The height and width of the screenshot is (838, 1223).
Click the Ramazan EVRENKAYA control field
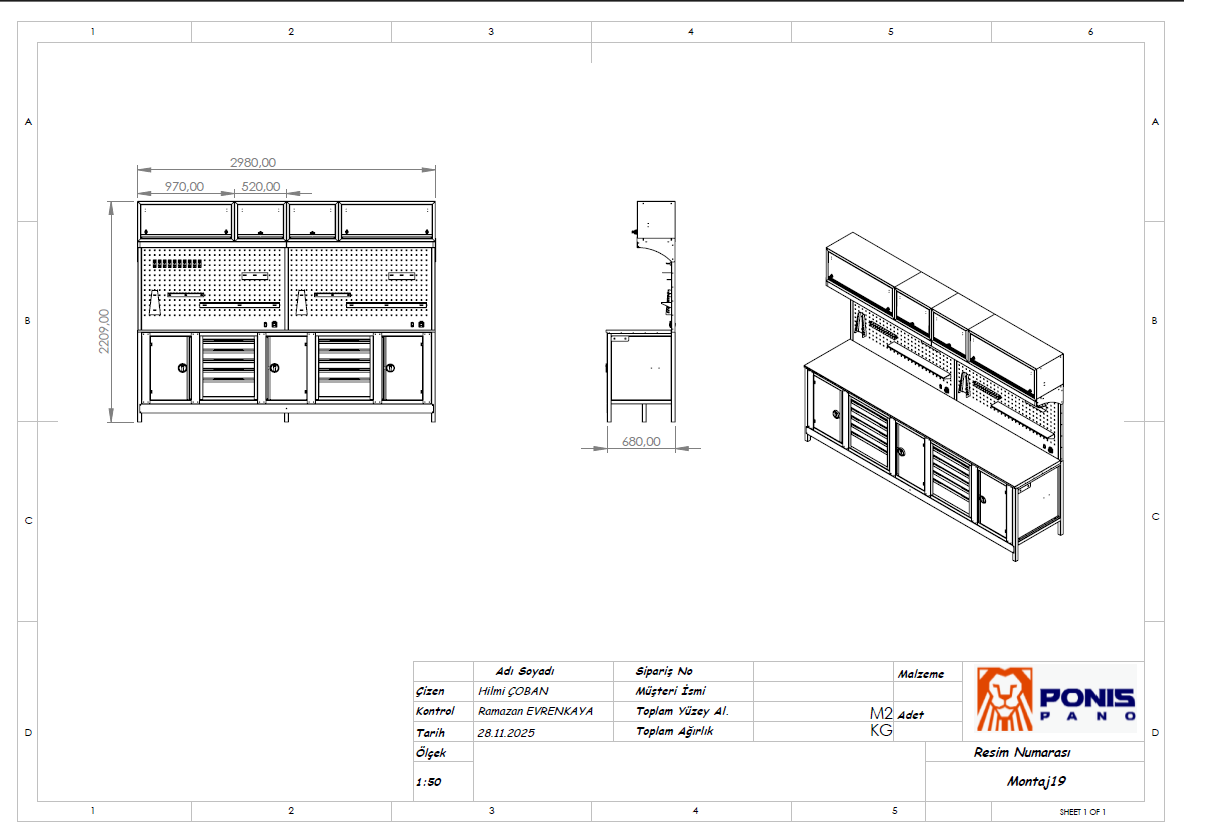[535, 711]
